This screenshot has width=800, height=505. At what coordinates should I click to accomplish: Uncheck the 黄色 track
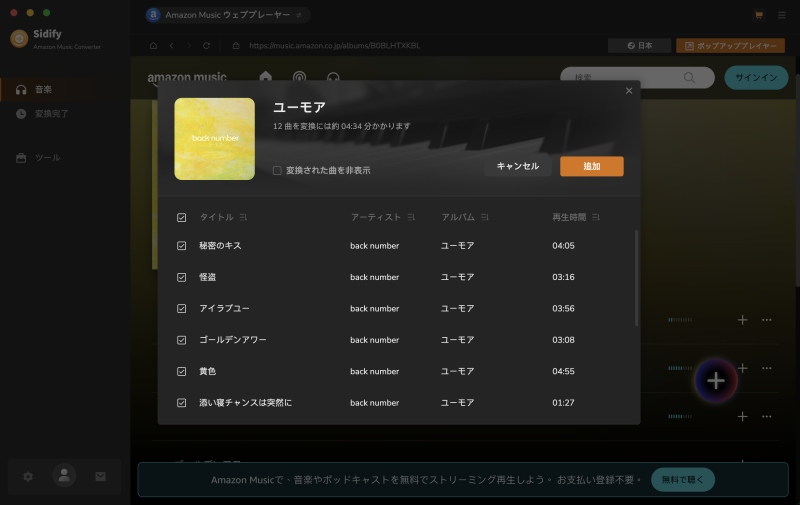[x=182, y=371]
